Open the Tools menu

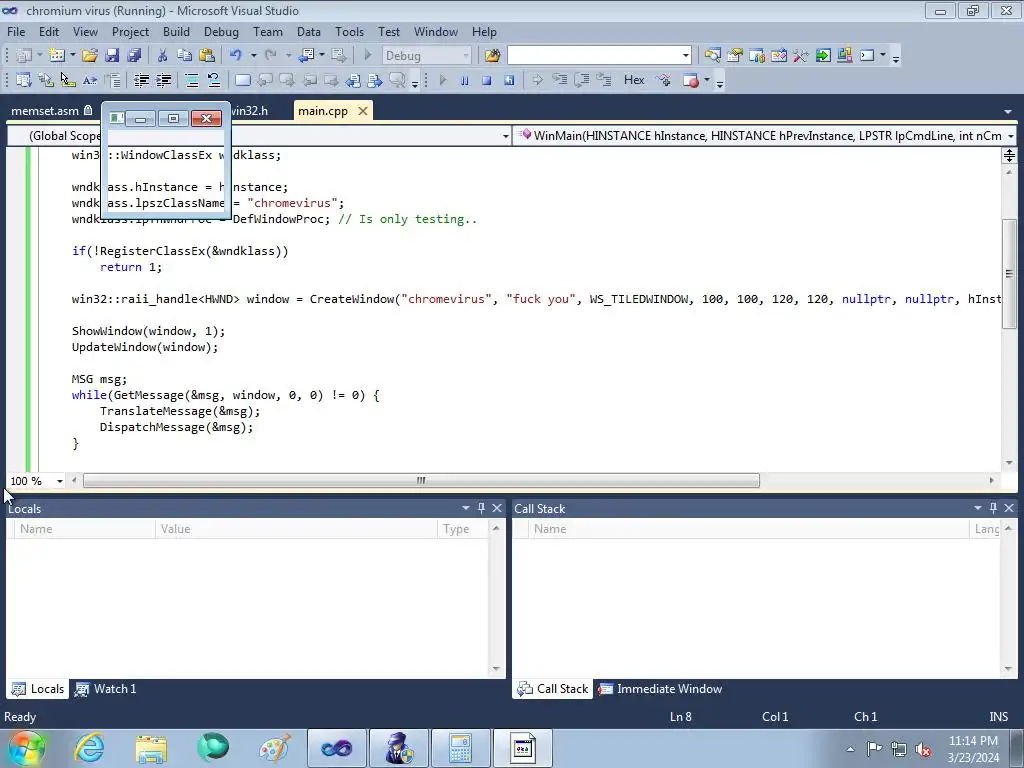click(x=349, y=31)
